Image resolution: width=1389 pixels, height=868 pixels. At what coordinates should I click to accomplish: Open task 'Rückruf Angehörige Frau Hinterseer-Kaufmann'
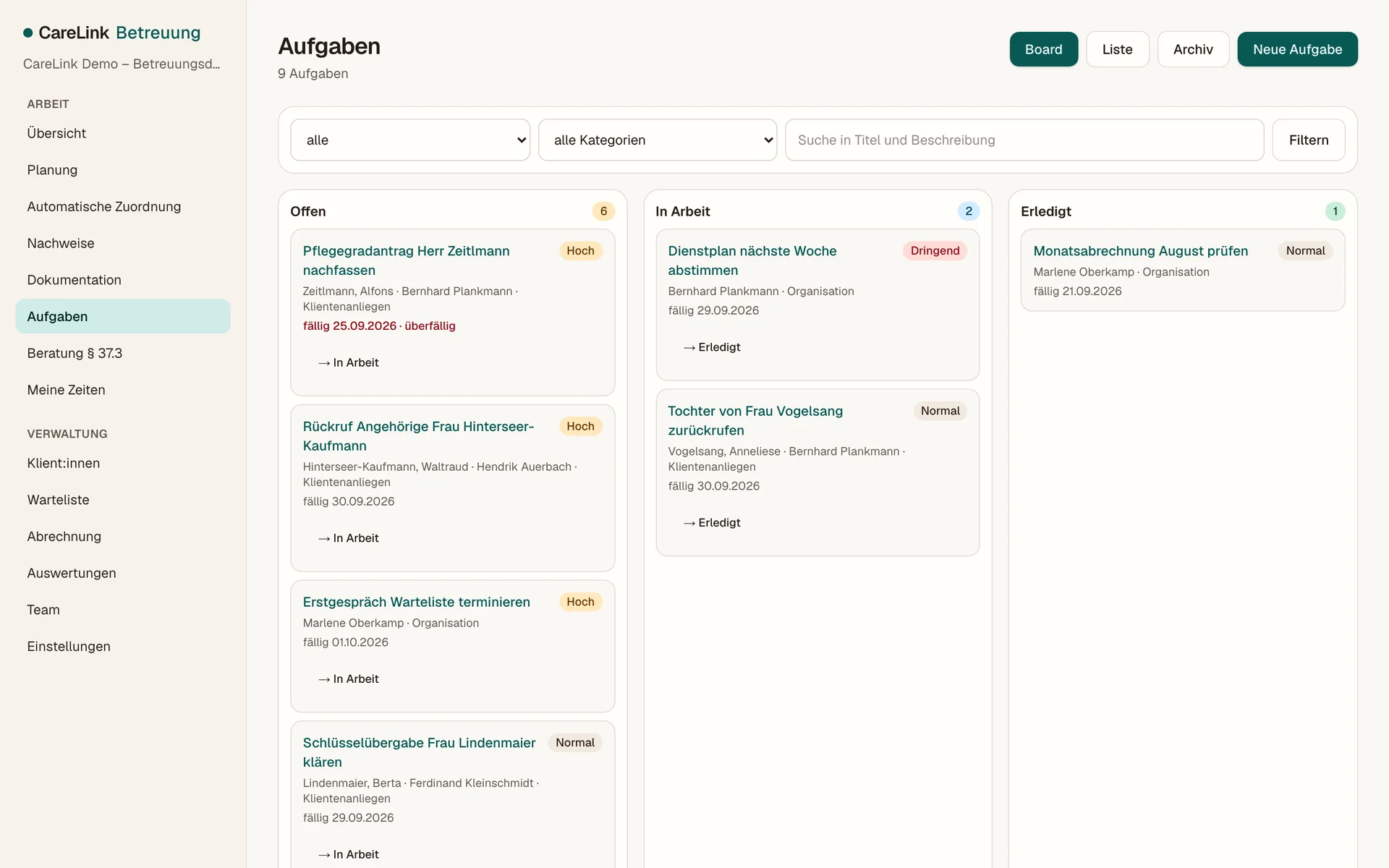click(x=418, y=436)
